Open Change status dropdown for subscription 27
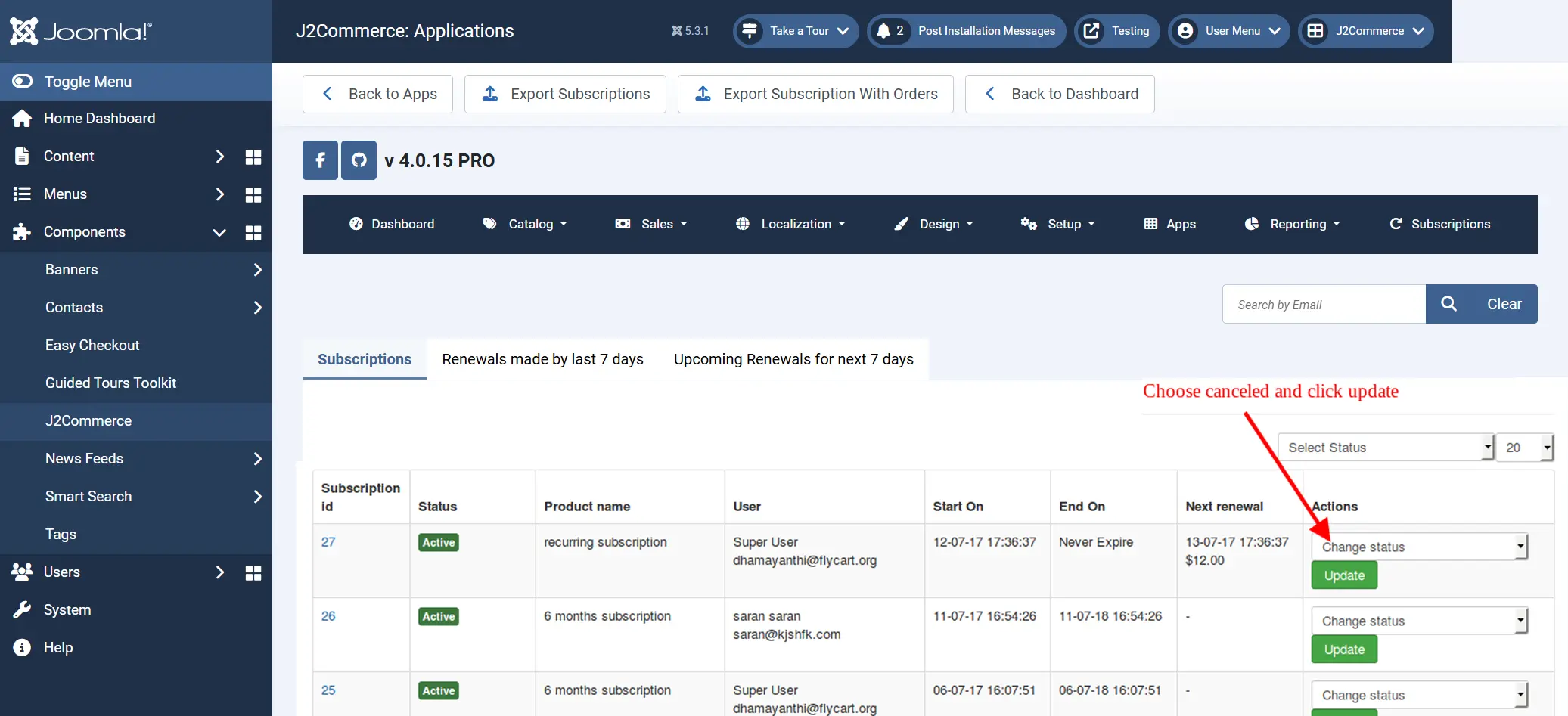The width and height of the screenshot is (1568, 716). 1420,547
